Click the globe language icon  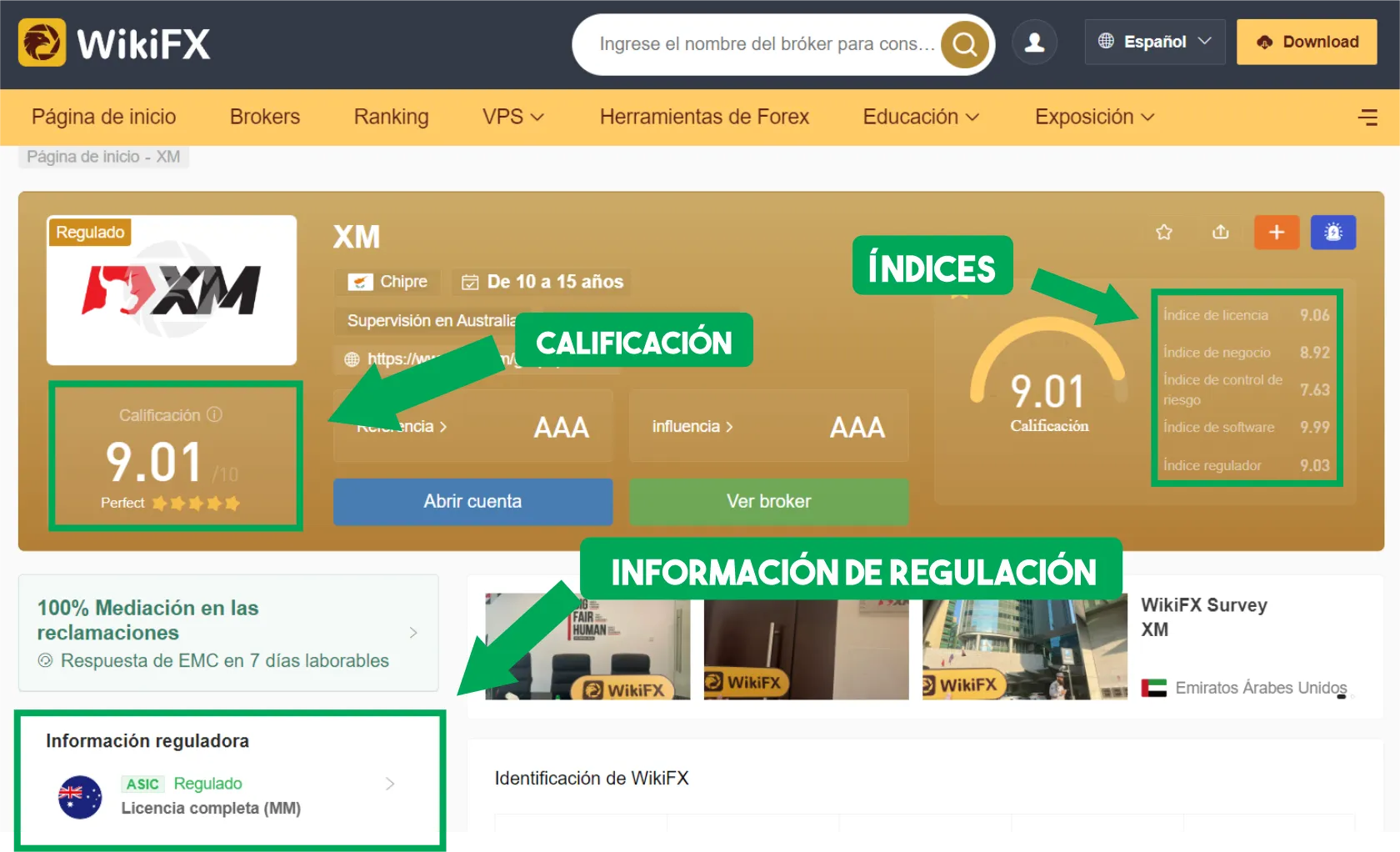[1106, 41]
